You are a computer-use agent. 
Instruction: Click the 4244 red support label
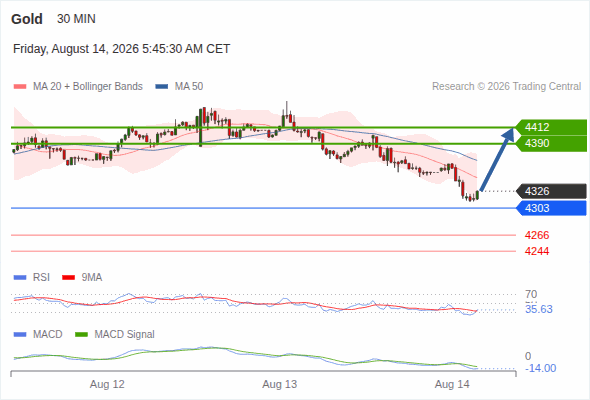537,251
